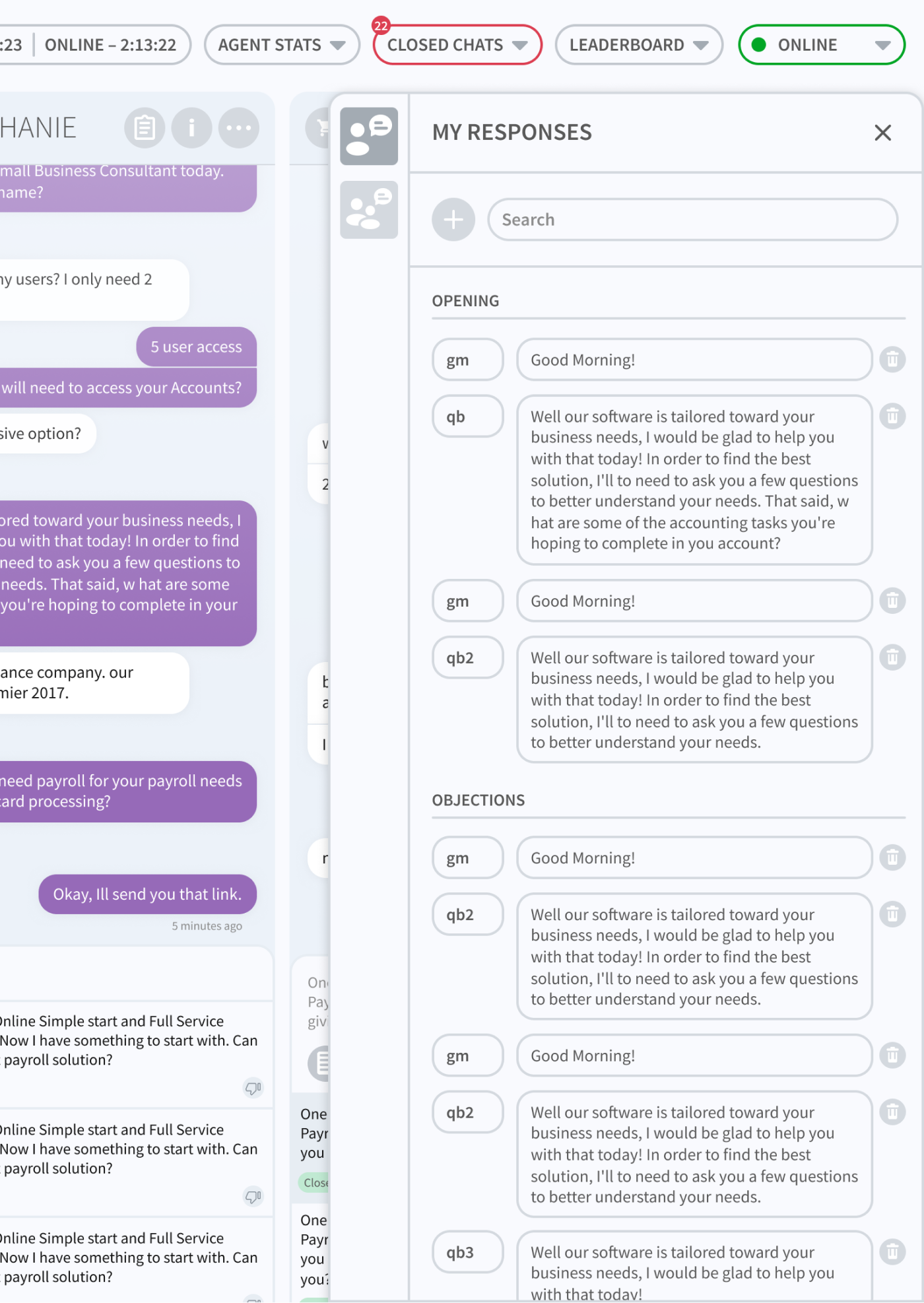Delete the qb3 objection response
Image resolution: width=924 pixels, height=1303 pixels.
[x=892, y=1252]
